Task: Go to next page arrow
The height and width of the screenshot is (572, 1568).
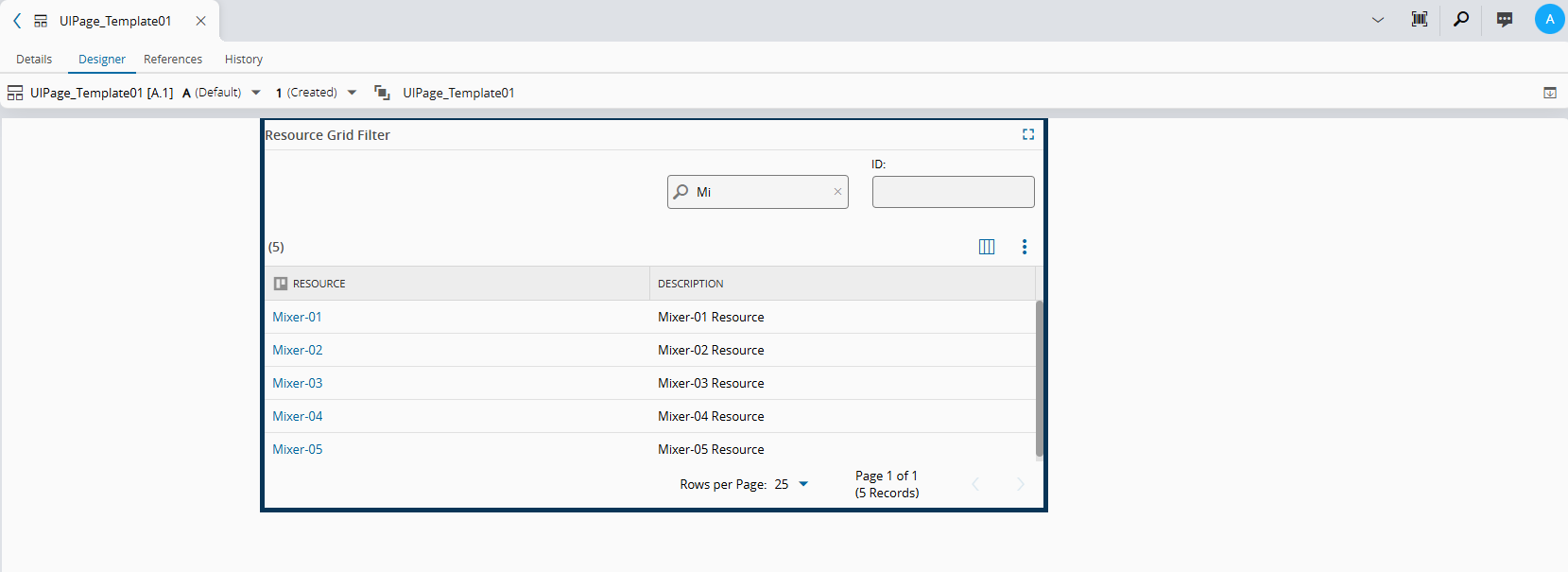Action: pos(1020,484)
